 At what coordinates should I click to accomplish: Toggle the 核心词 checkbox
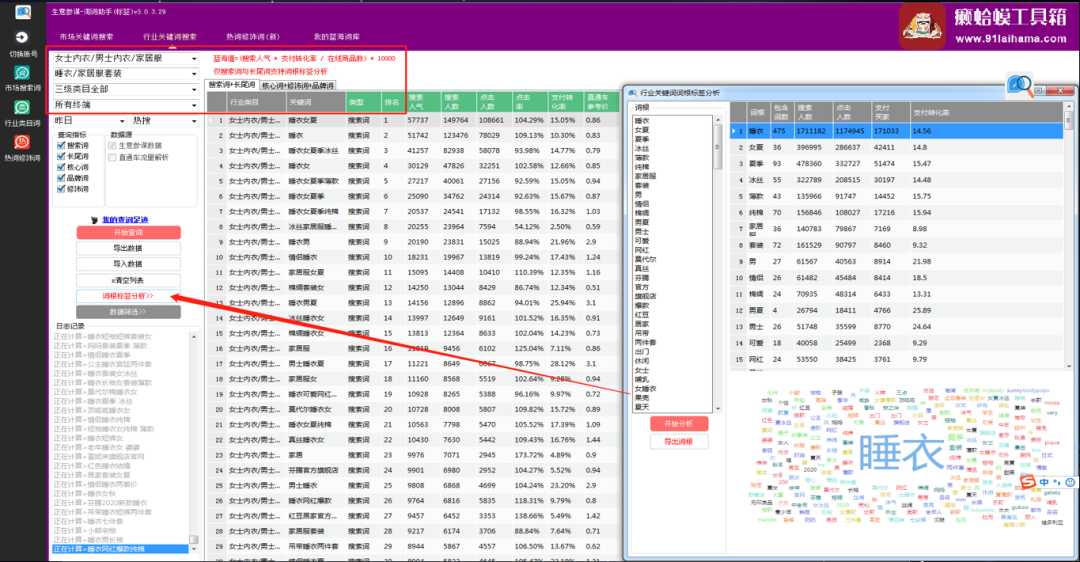point(61,167)
